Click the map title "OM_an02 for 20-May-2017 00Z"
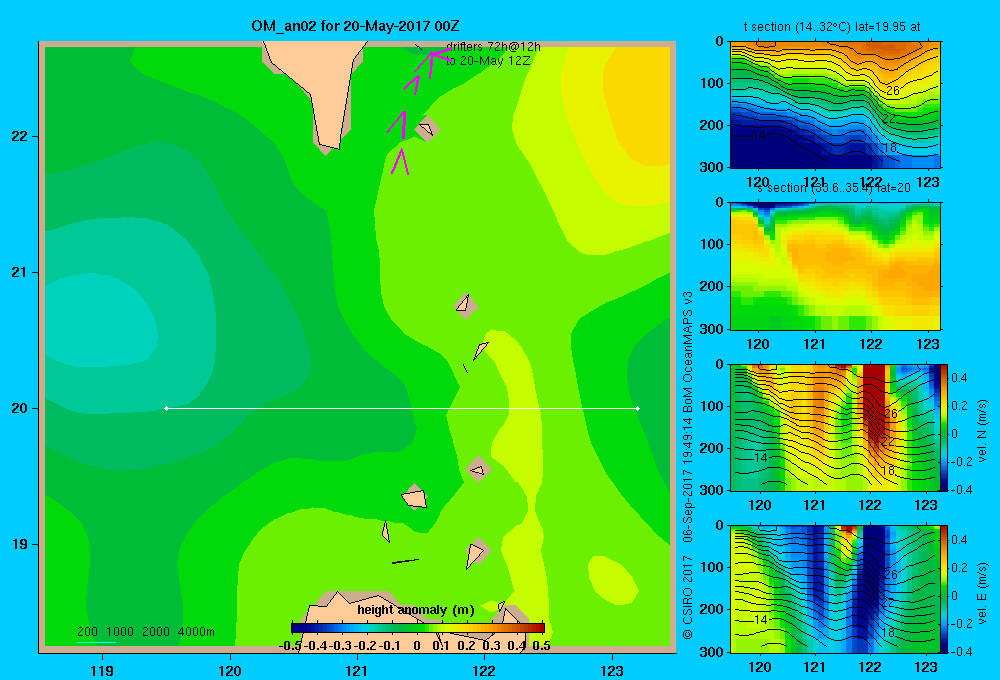 (355, 26)
